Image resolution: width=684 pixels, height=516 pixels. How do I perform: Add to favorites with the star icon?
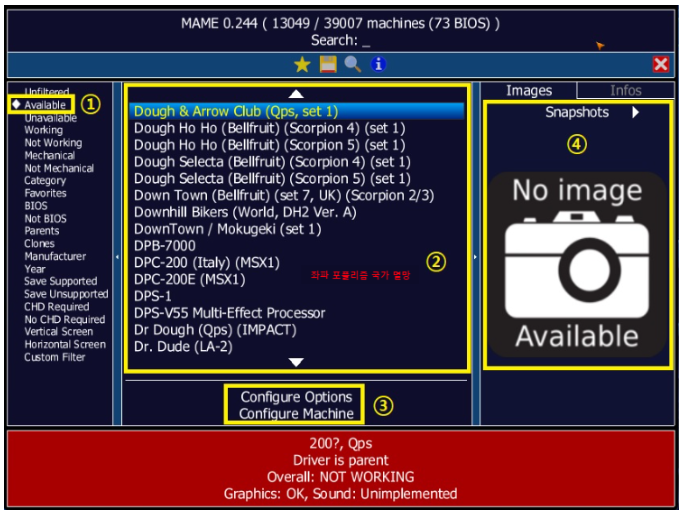pyautogui.click(x=302, y=65)
